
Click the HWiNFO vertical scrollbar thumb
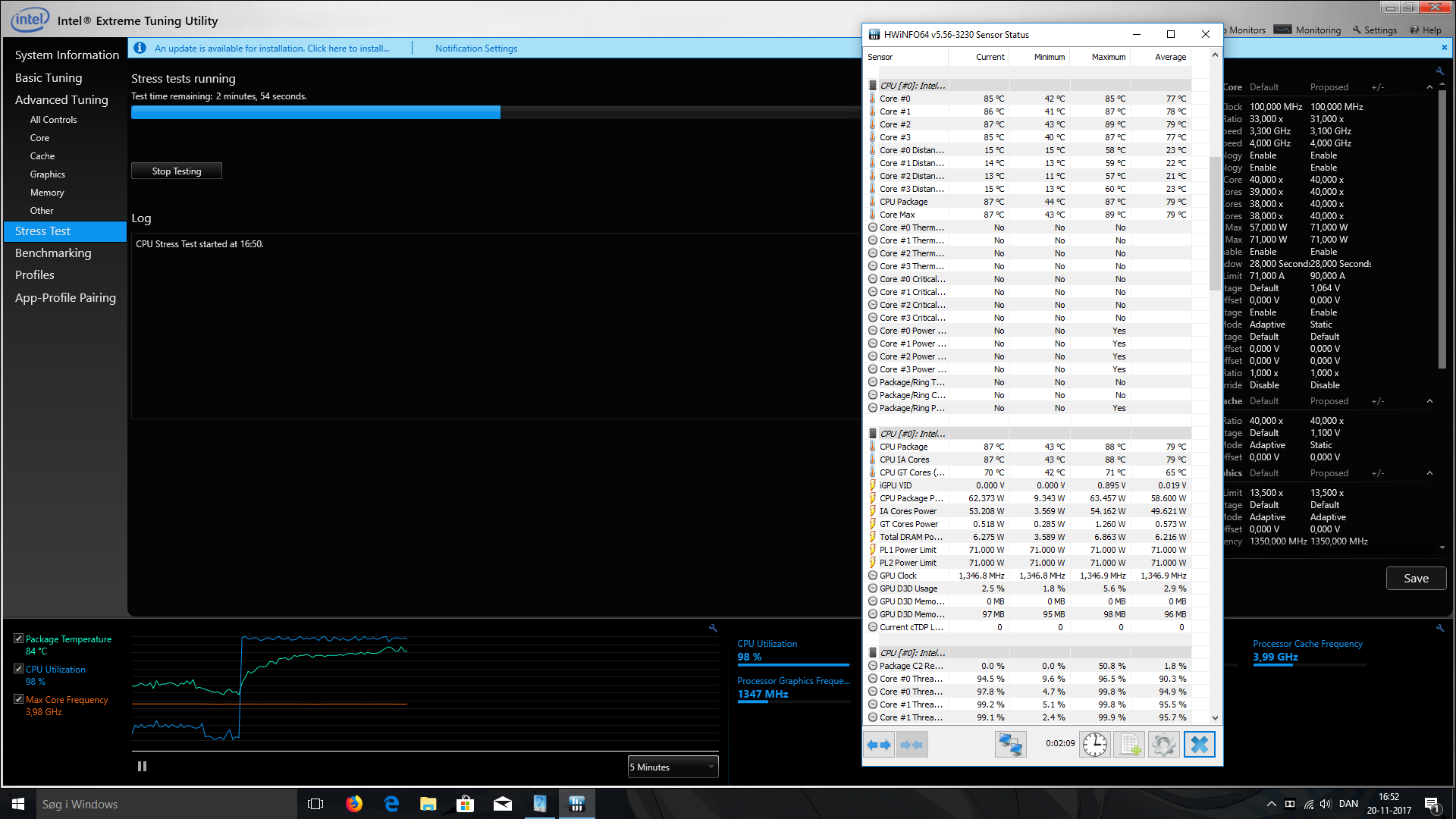(x=1215, y=224)
